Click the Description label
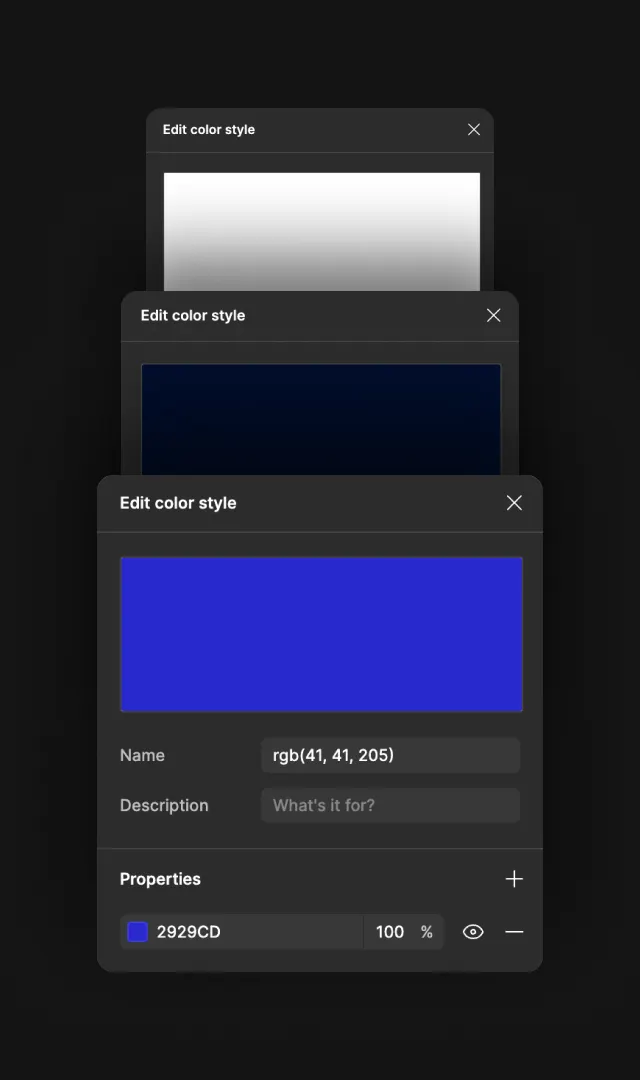This screenshot has width=640, height=1080. [164, 805]
